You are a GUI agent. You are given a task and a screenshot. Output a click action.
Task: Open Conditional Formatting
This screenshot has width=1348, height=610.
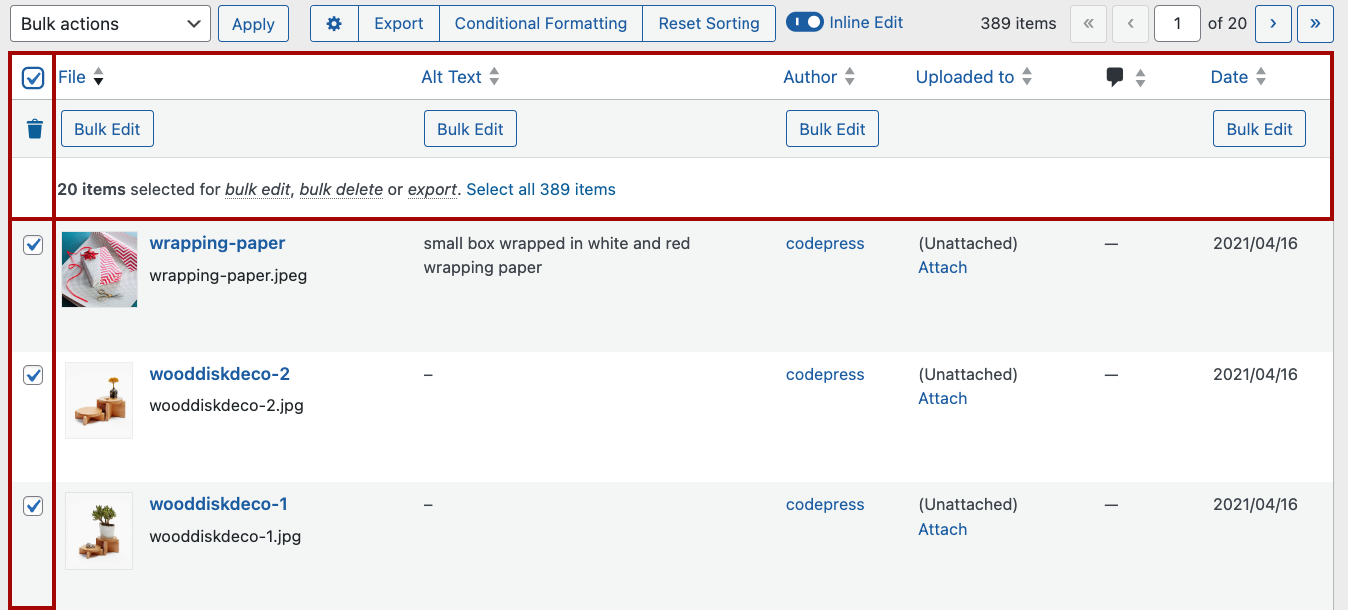[540, 24]
